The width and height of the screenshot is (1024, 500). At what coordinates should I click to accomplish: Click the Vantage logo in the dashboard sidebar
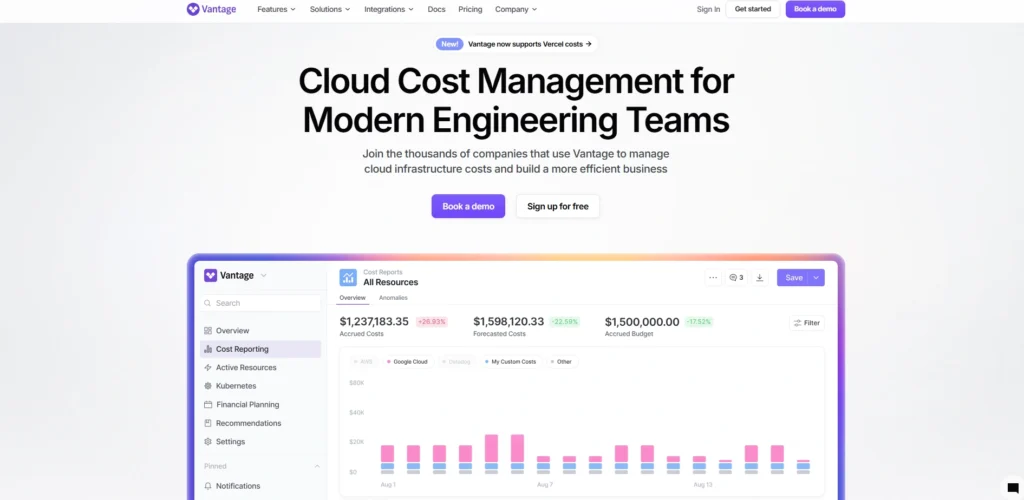210,275
